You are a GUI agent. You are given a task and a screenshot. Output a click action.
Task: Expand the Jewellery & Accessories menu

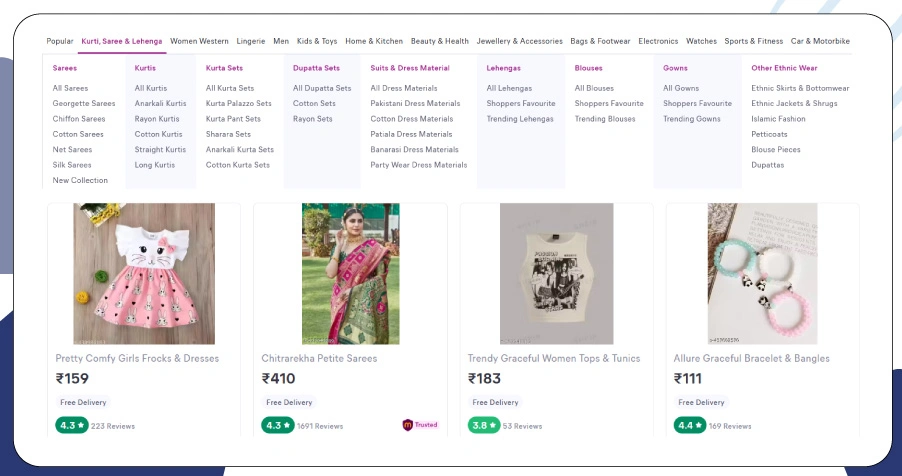tap(519, 41)
